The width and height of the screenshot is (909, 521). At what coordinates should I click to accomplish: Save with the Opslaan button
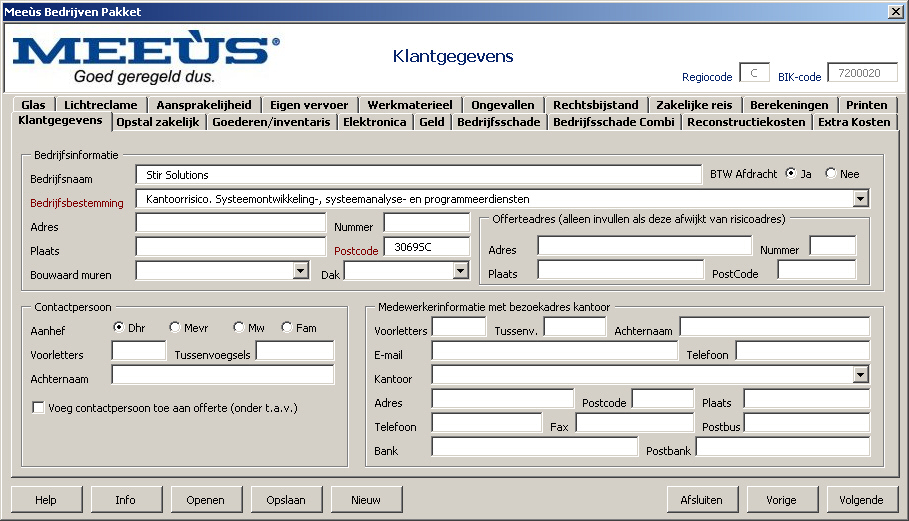tap(286, 500)
